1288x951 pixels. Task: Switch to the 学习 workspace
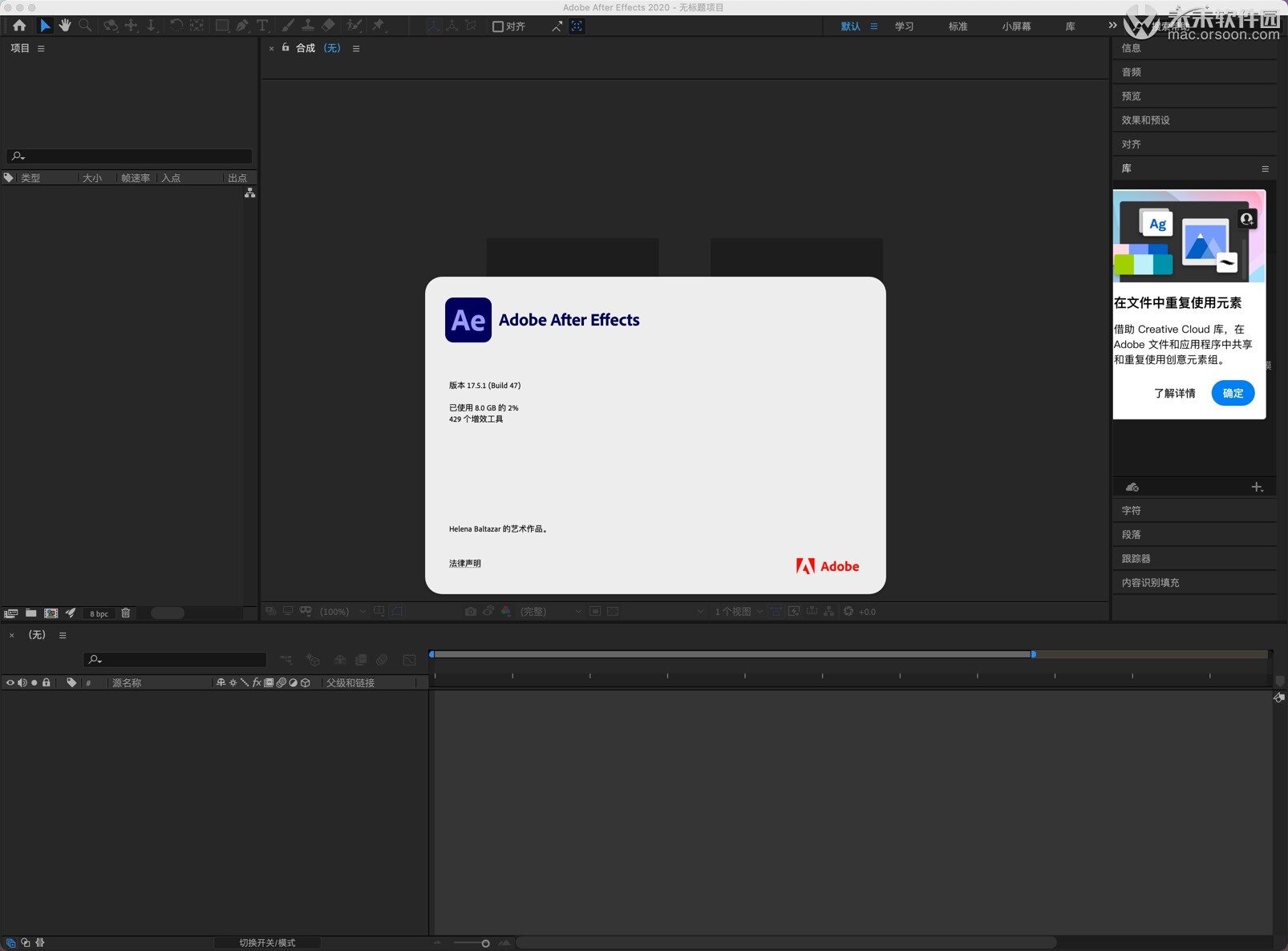(x=905, y=26)
